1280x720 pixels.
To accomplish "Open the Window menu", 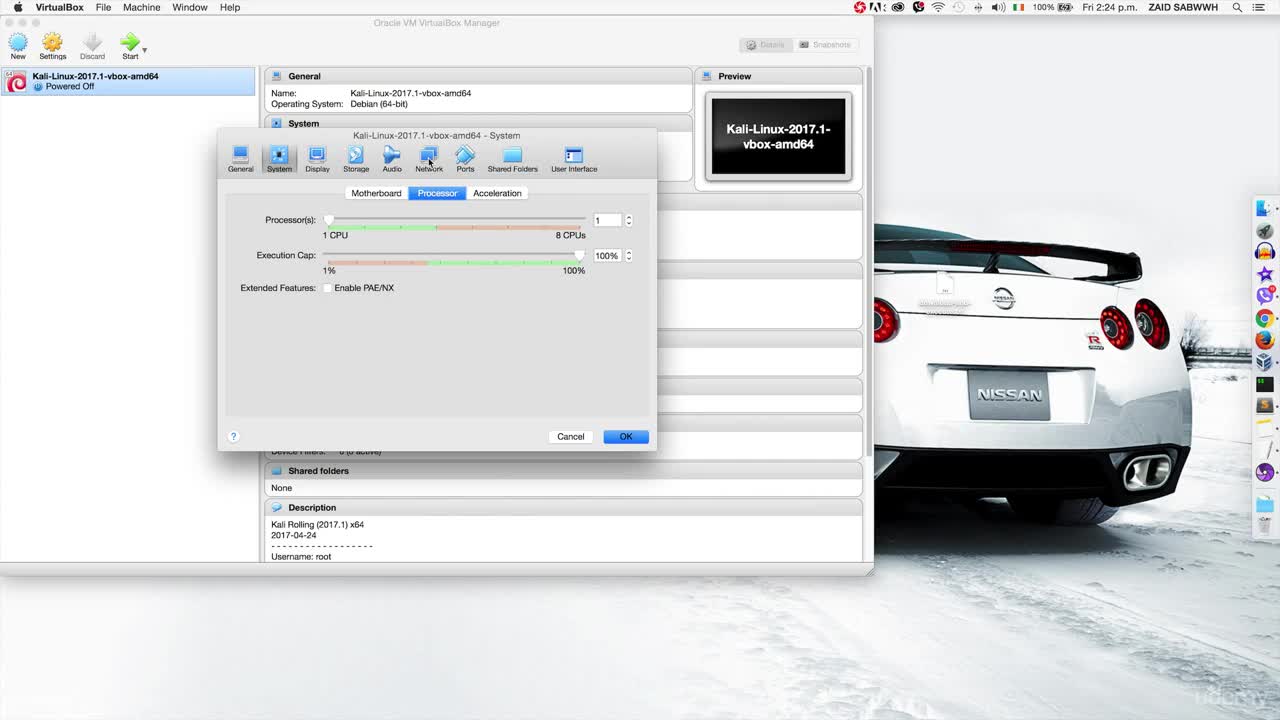I will point(189,7).
